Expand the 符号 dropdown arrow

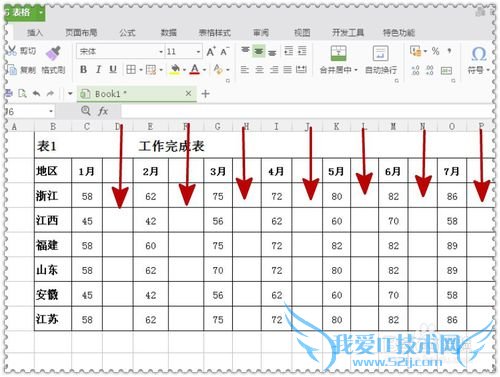coord(488,70)
